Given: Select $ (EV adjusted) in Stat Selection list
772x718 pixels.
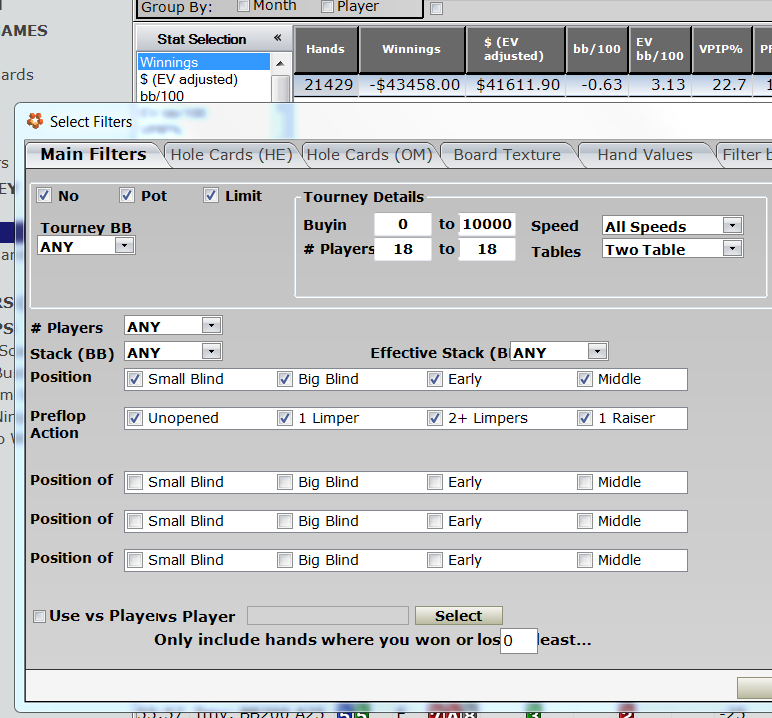Looking at the screenshot, I should point(204,79).
